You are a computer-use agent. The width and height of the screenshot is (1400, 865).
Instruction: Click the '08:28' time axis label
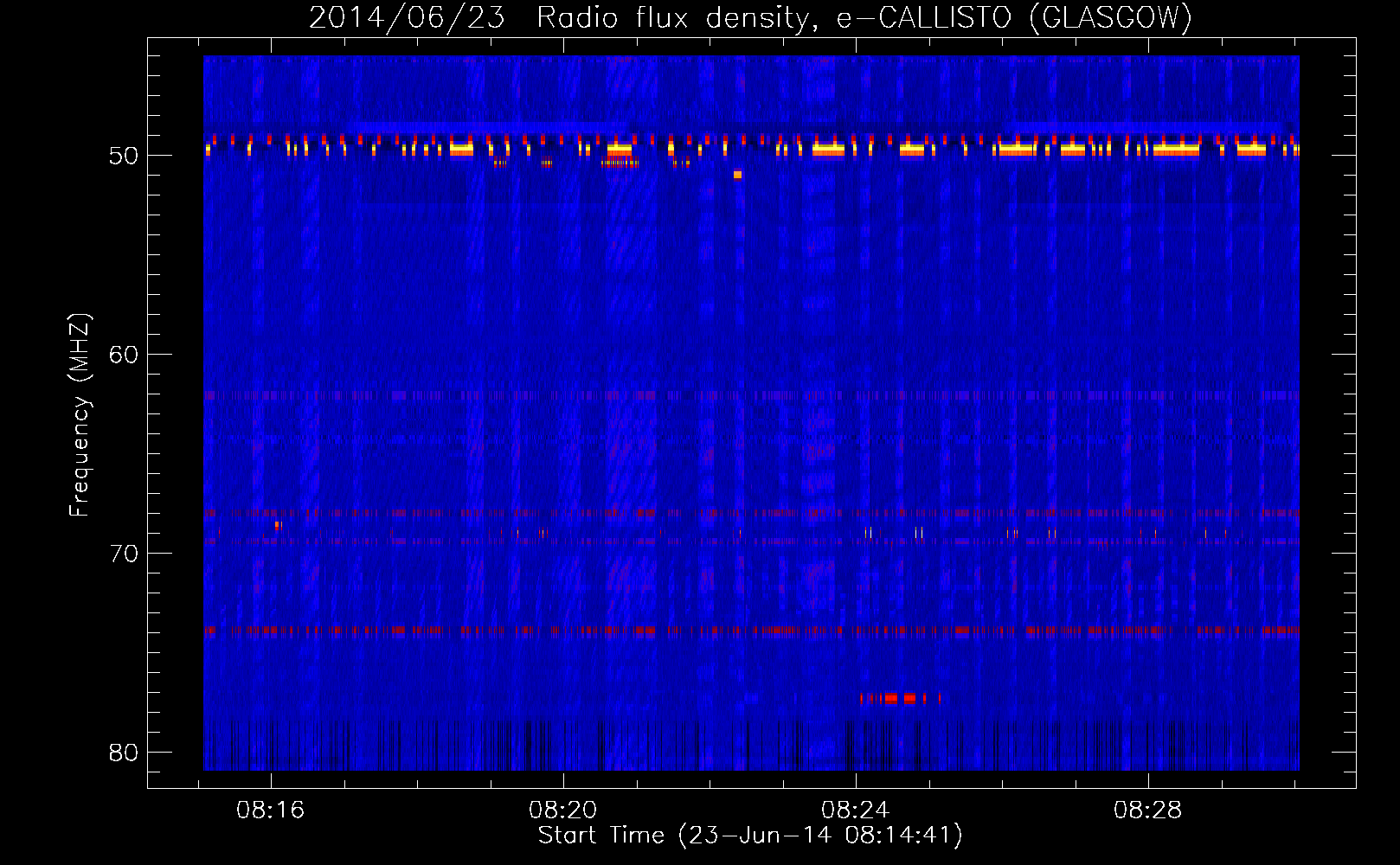(x=1148, y=811)
